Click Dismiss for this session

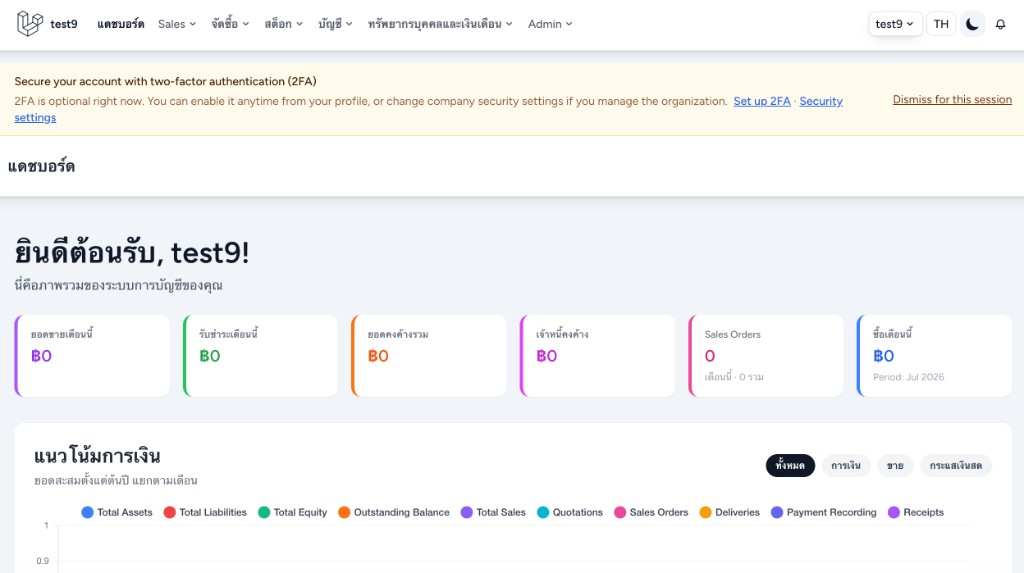(952, 99)
